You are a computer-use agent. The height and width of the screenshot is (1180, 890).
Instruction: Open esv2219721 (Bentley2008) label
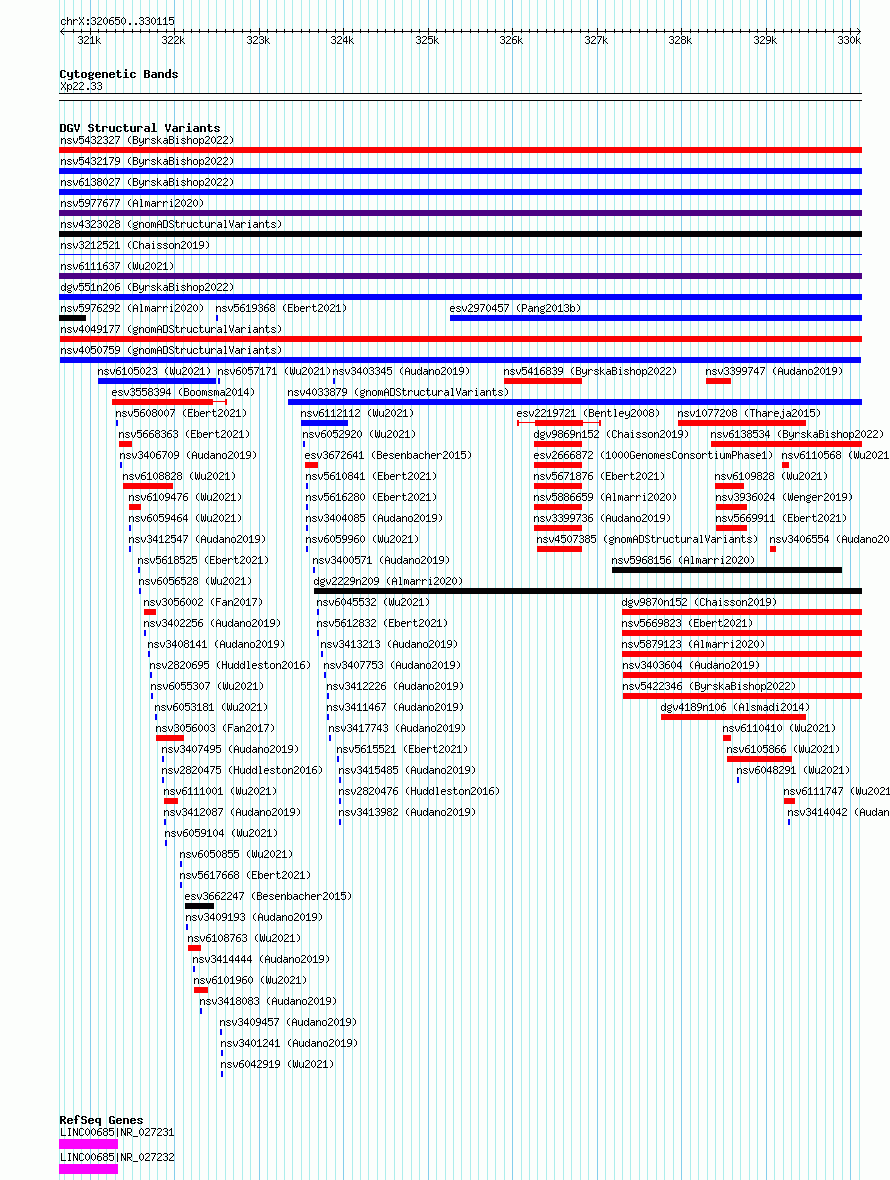[588, 414]
